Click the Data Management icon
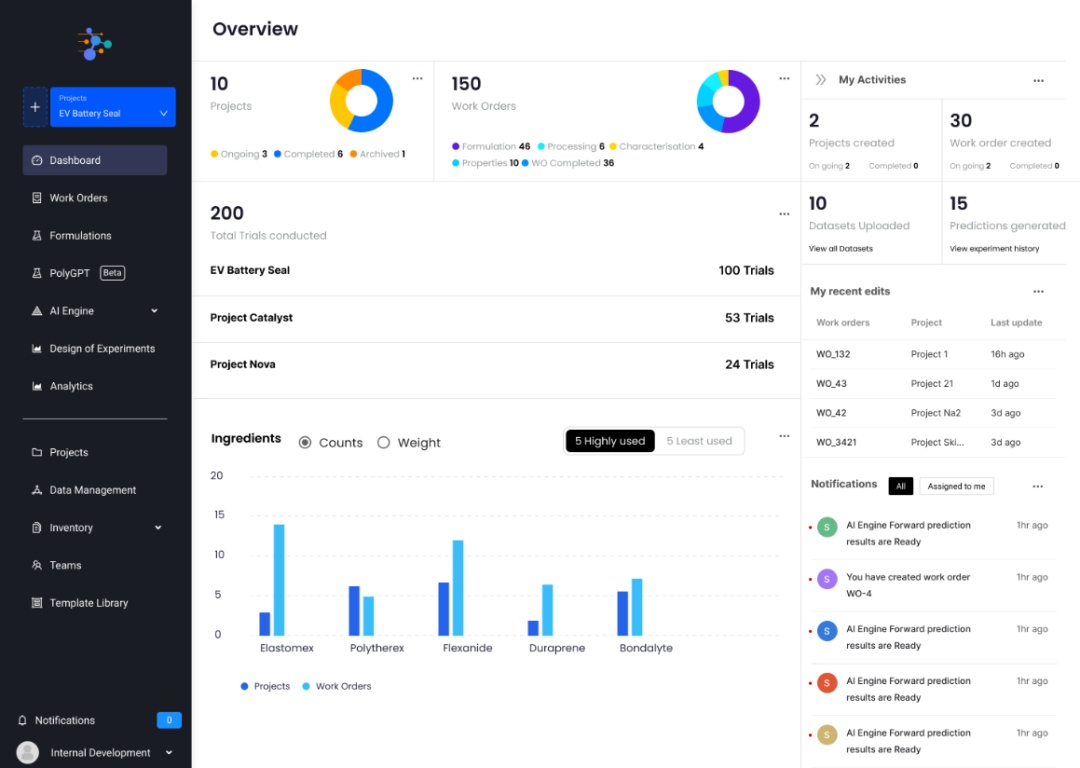Image resolution: width=1080 pixels, height=768 pixels. (x=37, y=490)
